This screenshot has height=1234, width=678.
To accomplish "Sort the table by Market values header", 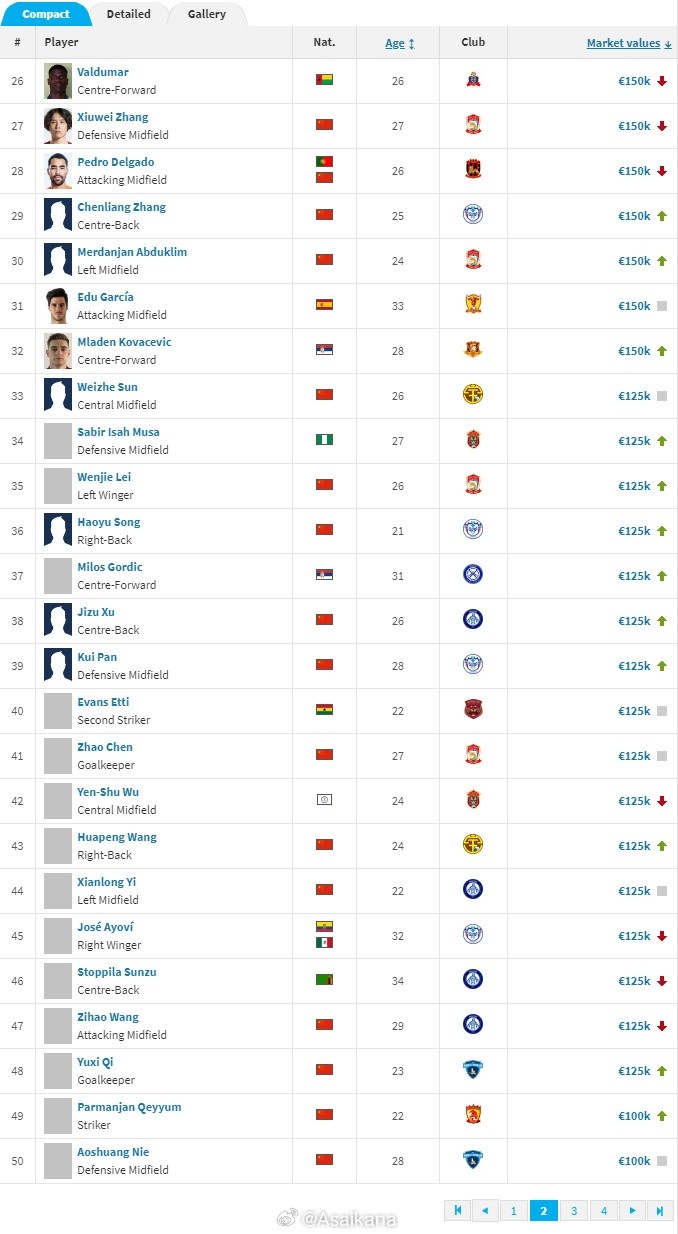I will pyautogui.click(x=629, y=43).
